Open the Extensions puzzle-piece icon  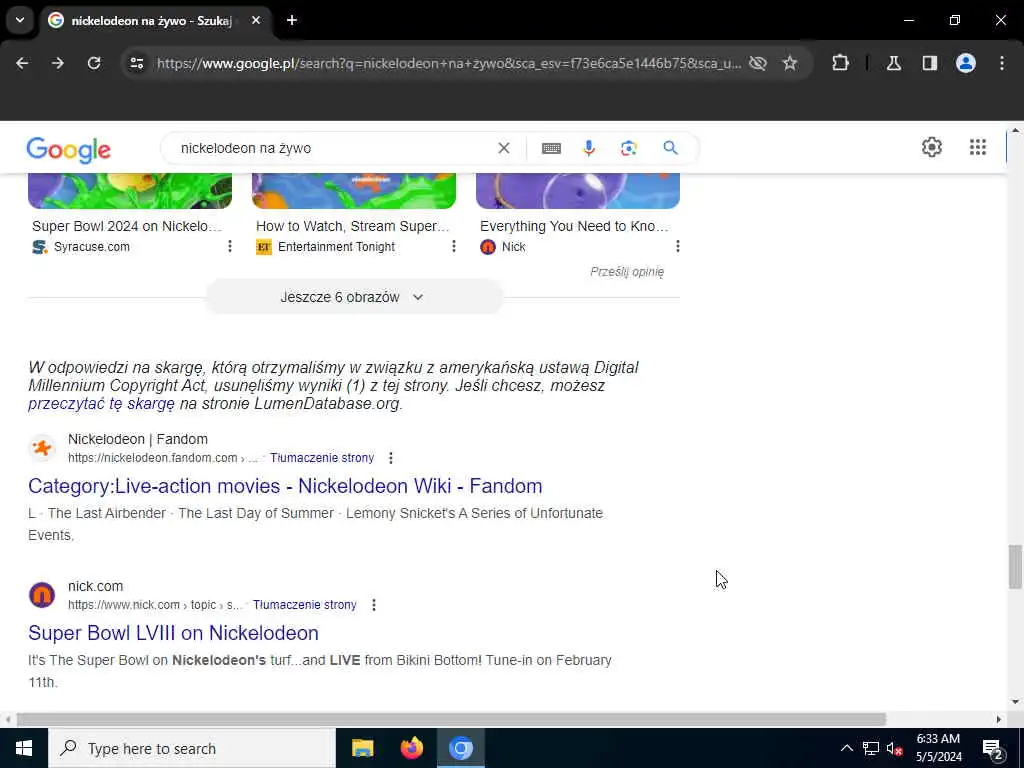(x=840, y=63)
